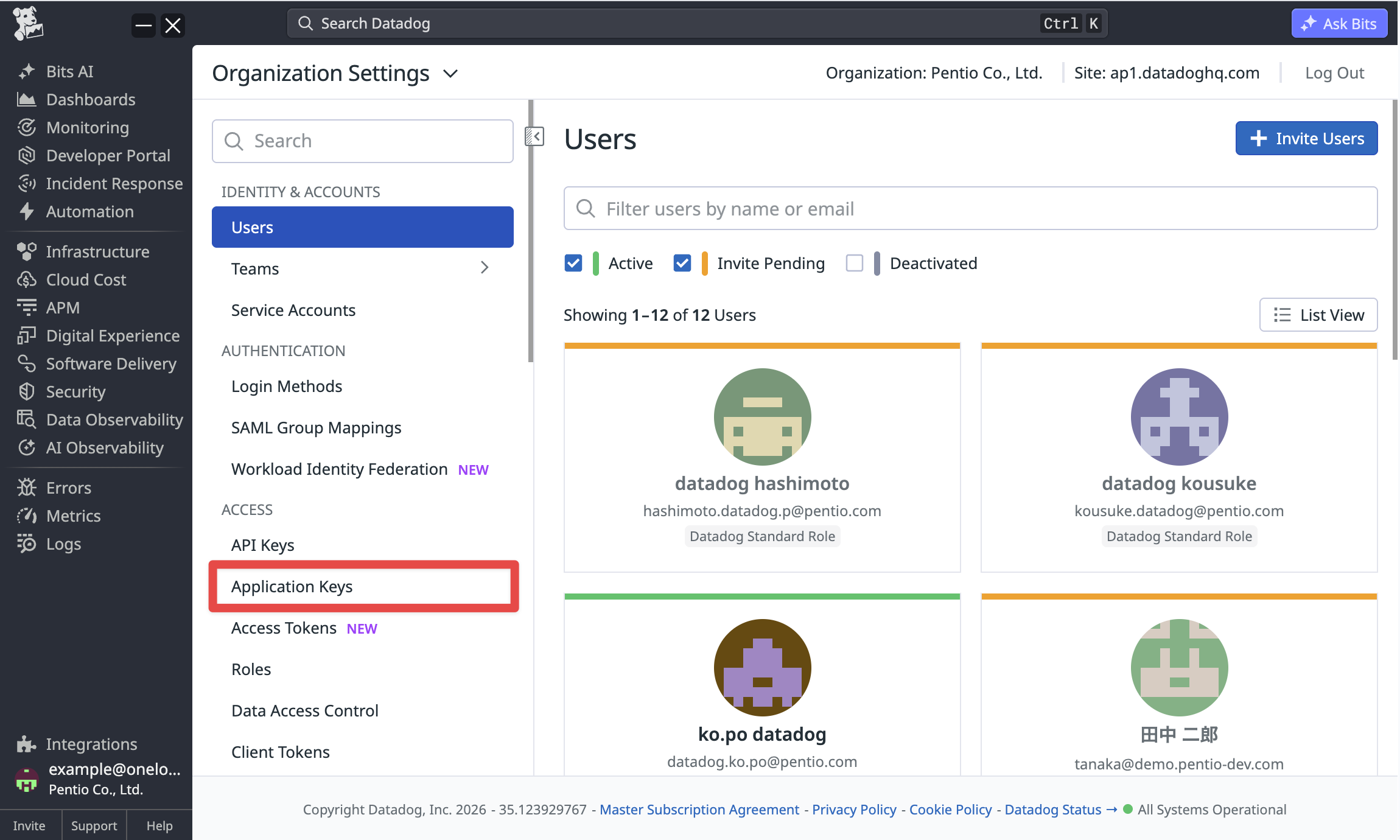Open Service Accounts settings
Image resolution: width=1400 pixels, height=840 pixels.
coord(363,310)
